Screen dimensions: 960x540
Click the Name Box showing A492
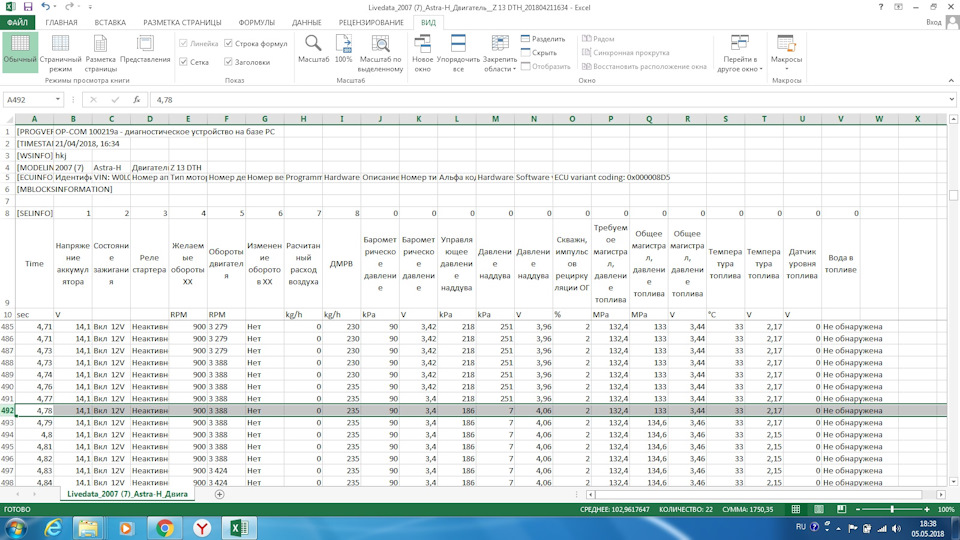[28, 100]
